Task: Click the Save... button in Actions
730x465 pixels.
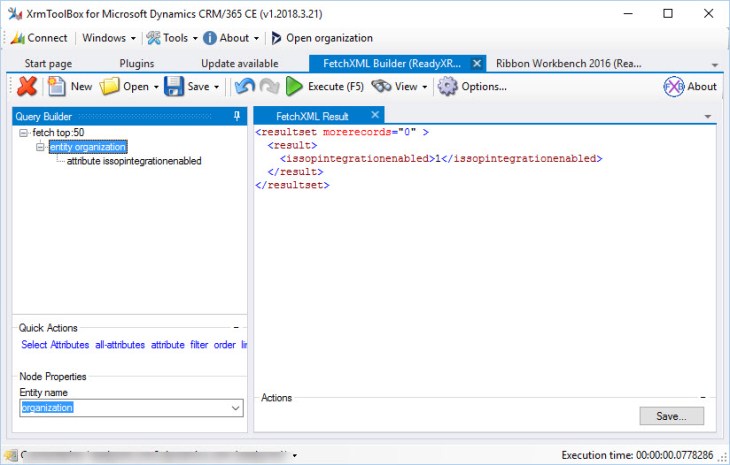Action: pos(671,416)
